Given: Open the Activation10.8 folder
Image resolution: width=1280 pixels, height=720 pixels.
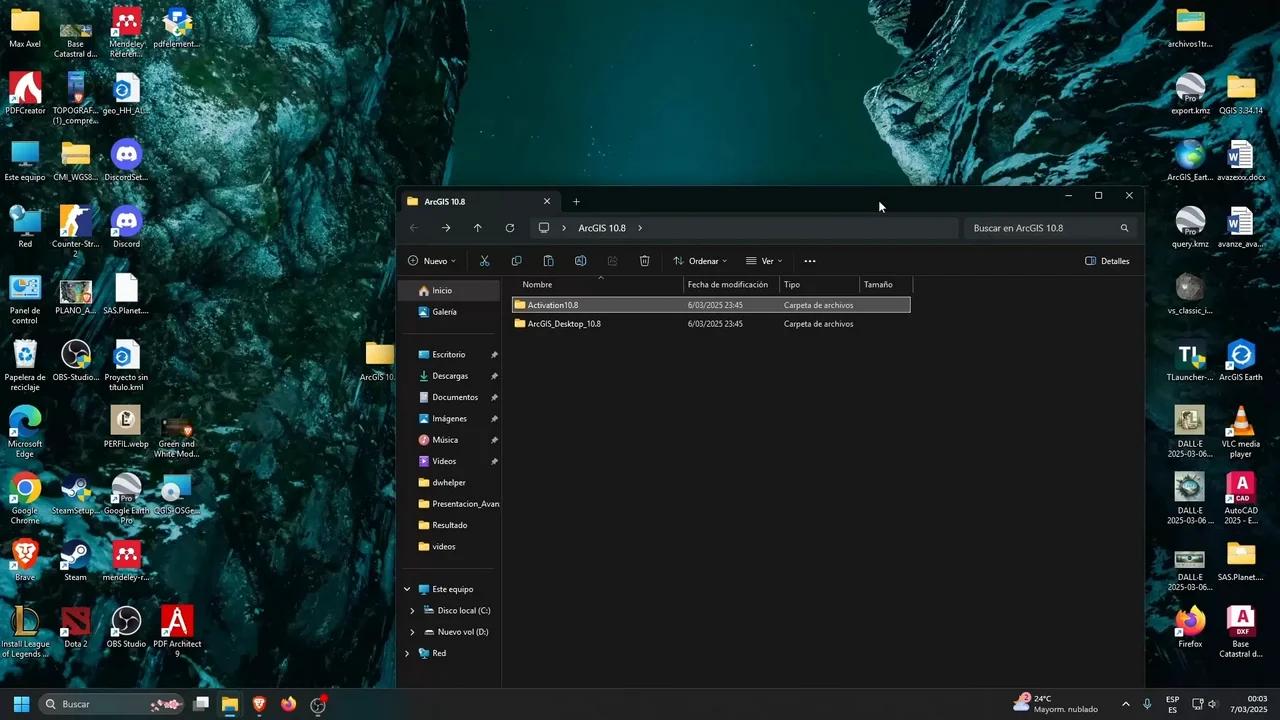Looking at the screenshot, I should 553,305.
